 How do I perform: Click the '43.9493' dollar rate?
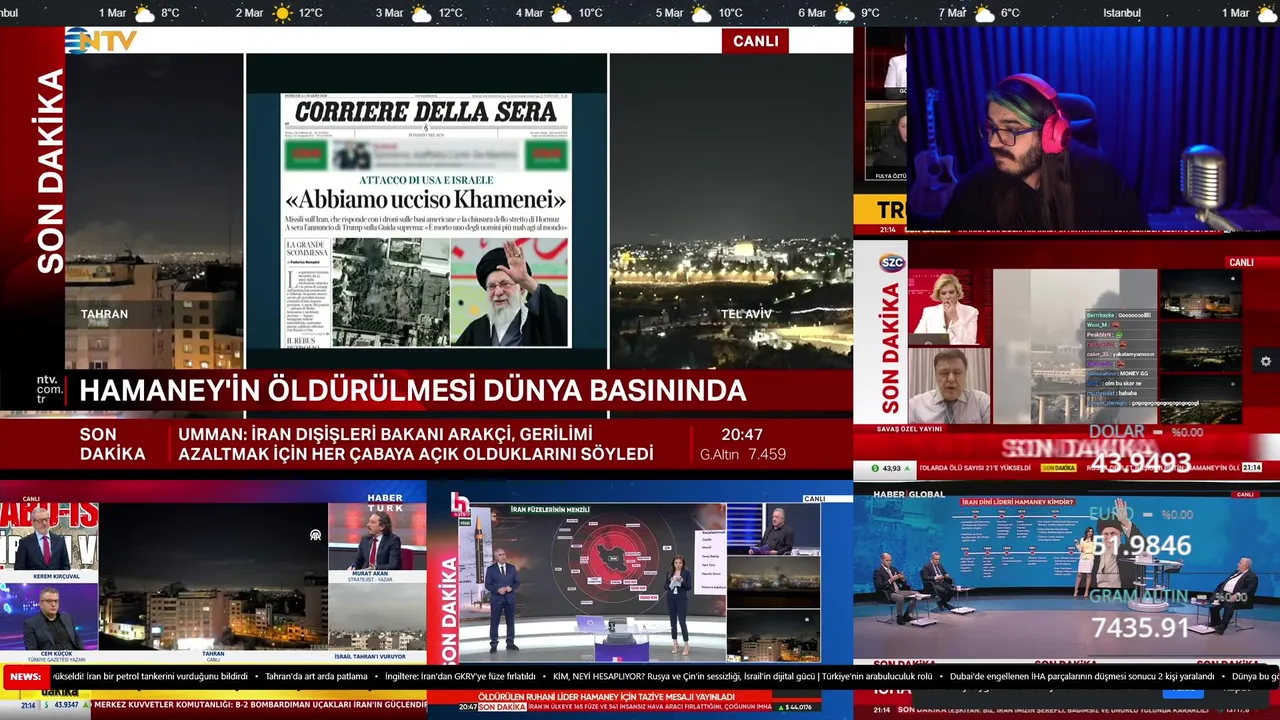click(x=1141, y=462)
